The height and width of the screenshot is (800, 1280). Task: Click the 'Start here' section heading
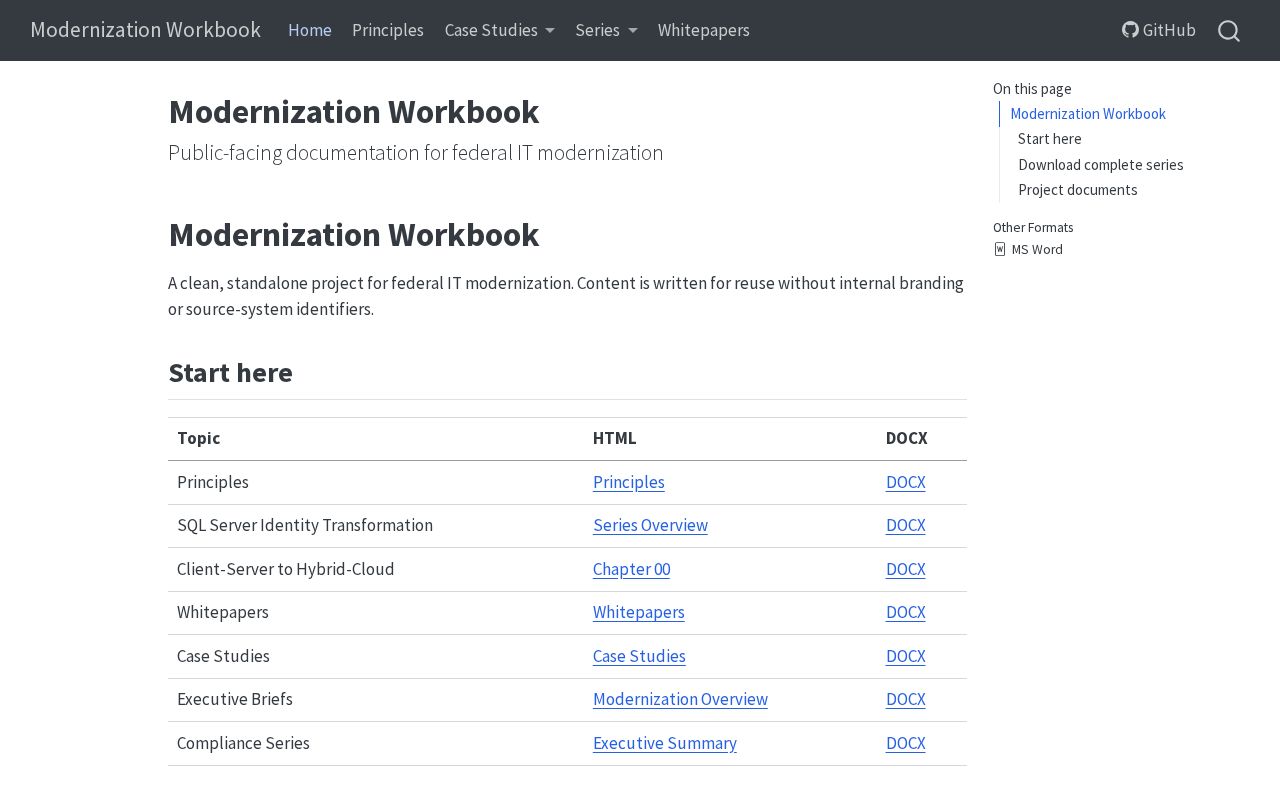coord(231,373)
